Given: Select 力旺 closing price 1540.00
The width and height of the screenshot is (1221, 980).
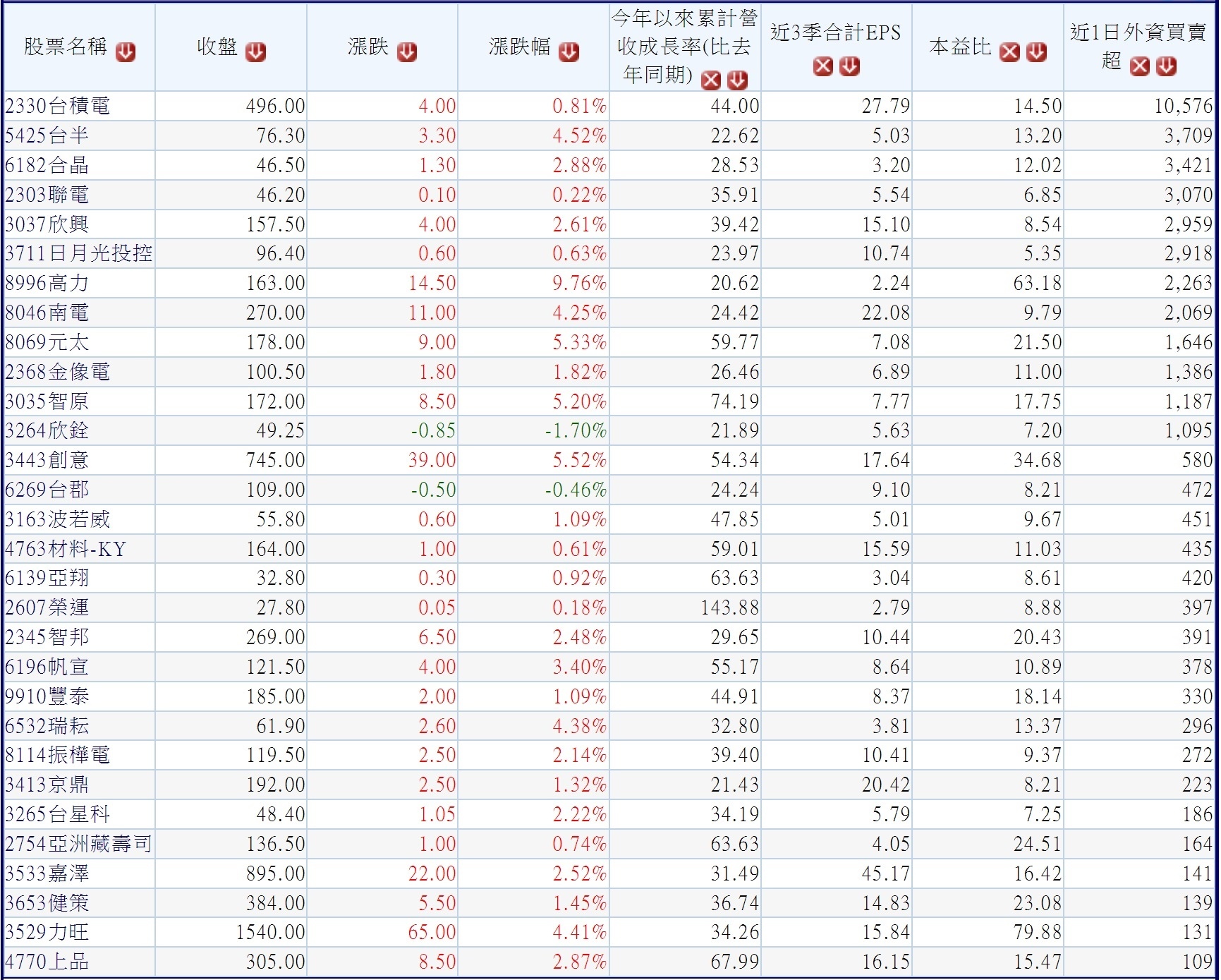Looking at the screenshot, I should tap(270, 933).
